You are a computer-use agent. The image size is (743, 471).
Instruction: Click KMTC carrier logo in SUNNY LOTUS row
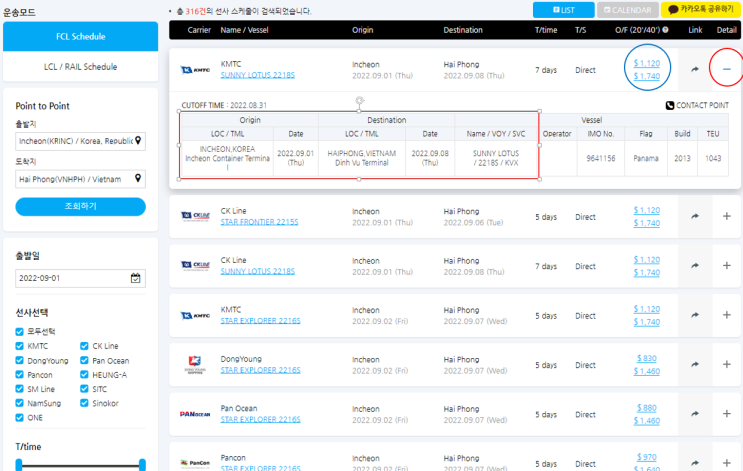click(x=195, y=70)
